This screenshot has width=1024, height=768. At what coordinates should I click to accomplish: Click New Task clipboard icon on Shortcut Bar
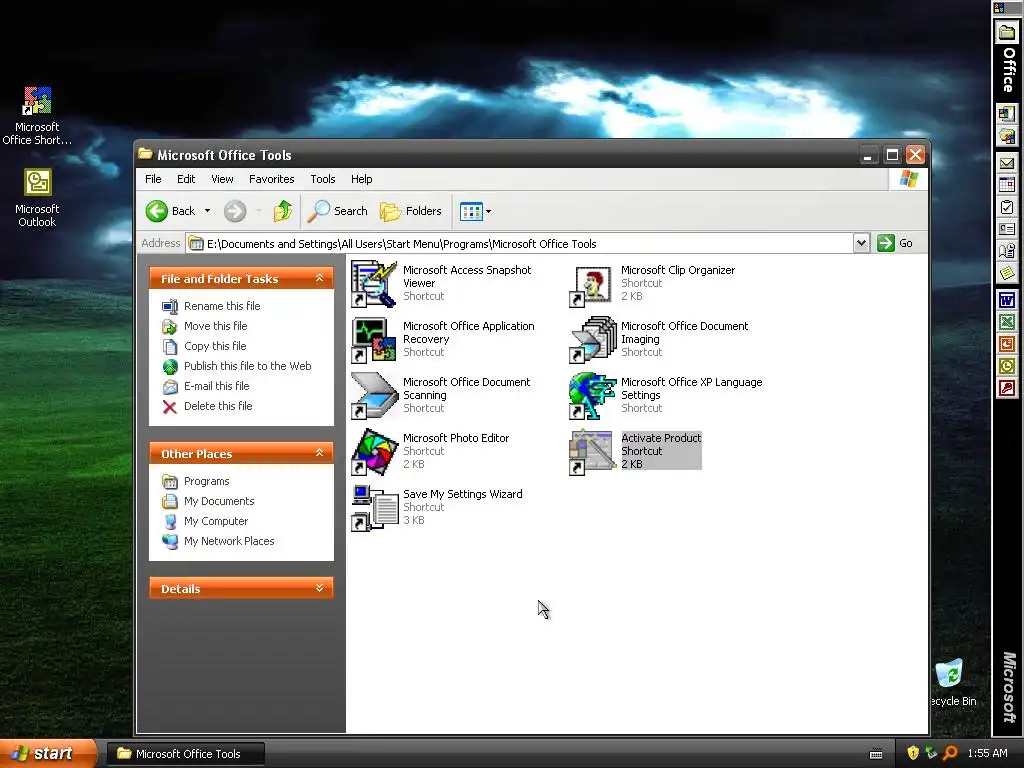point(1006,208)
